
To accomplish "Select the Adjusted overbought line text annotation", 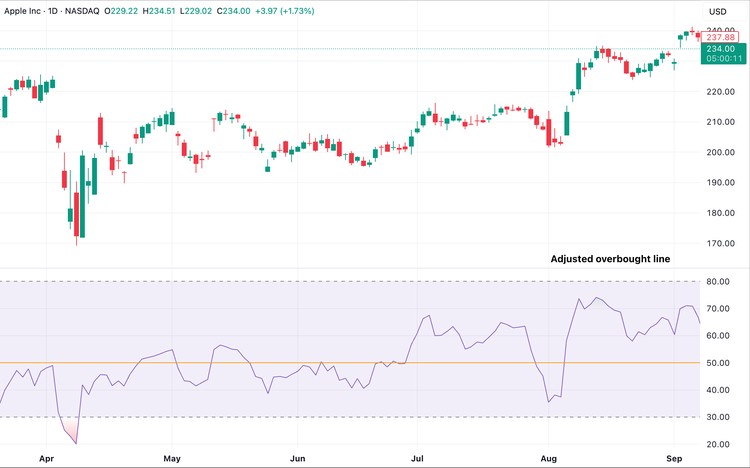I will 610,259.
